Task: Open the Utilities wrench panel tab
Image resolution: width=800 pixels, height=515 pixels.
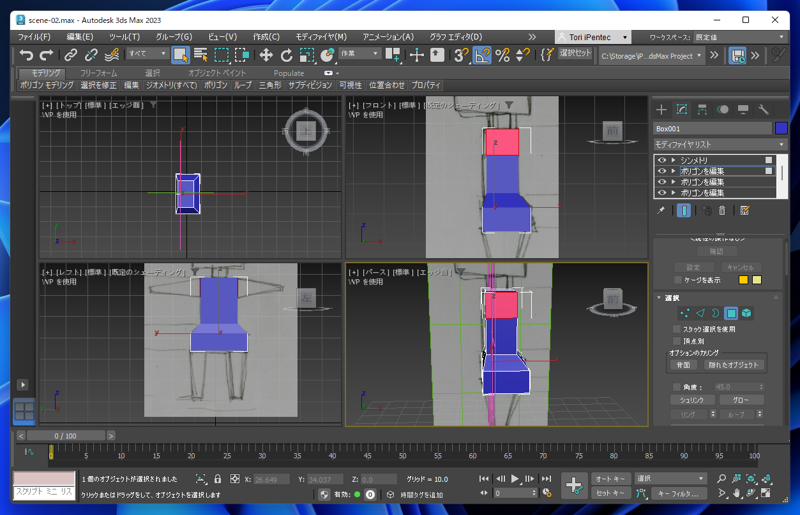Action: pyautogui.click(x=764, y=109)
